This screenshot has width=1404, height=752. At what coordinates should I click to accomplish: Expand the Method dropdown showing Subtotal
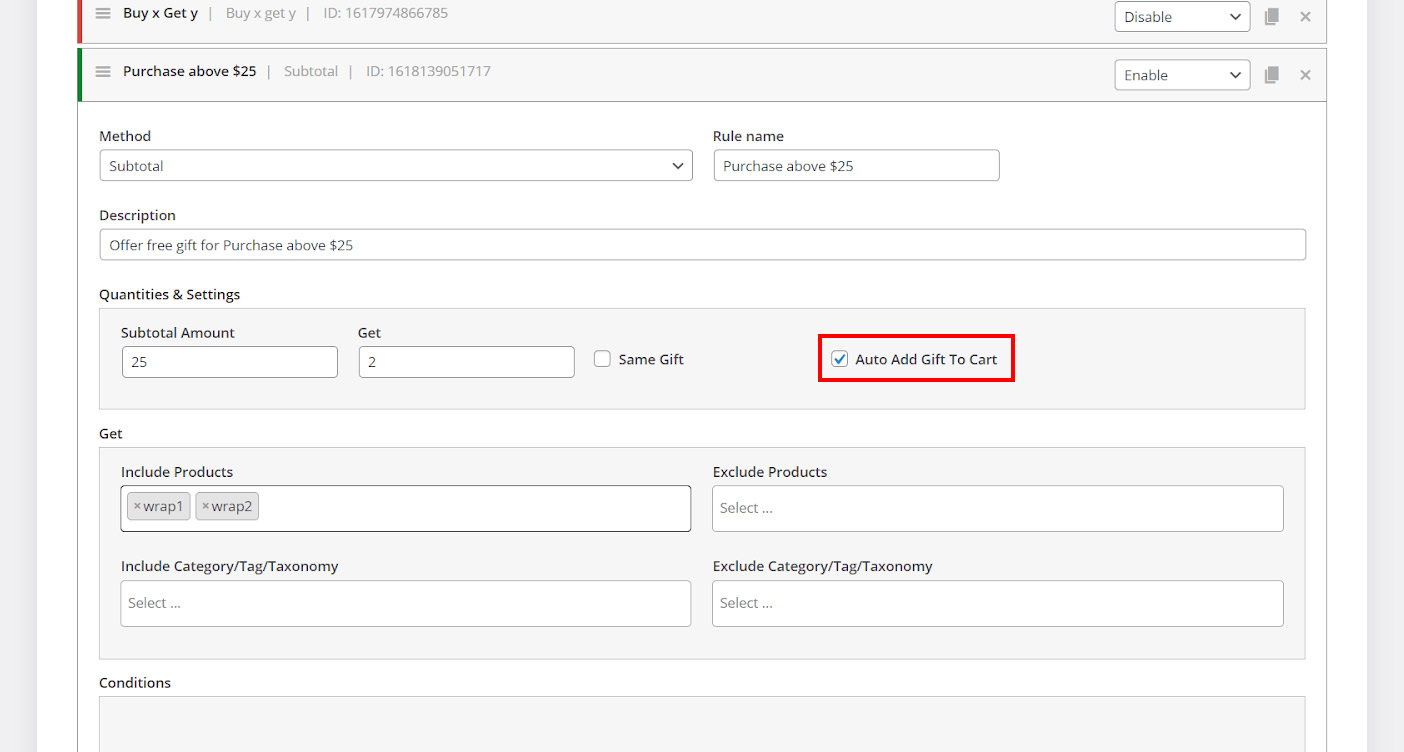(395, 166)
